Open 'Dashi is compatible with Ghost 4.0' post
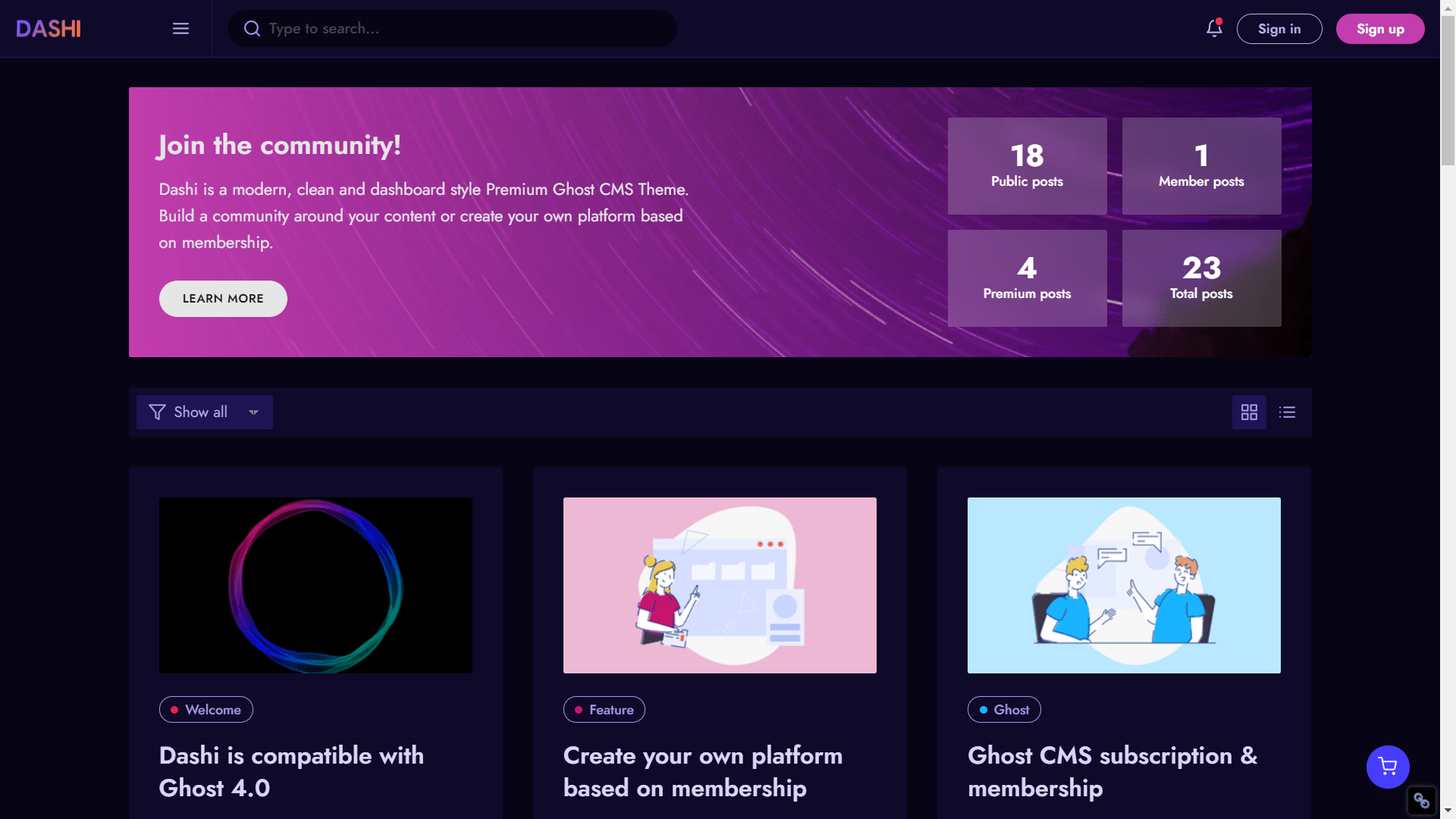The width and height of the screenshot is (1456, 819). (x=291, y=771)
